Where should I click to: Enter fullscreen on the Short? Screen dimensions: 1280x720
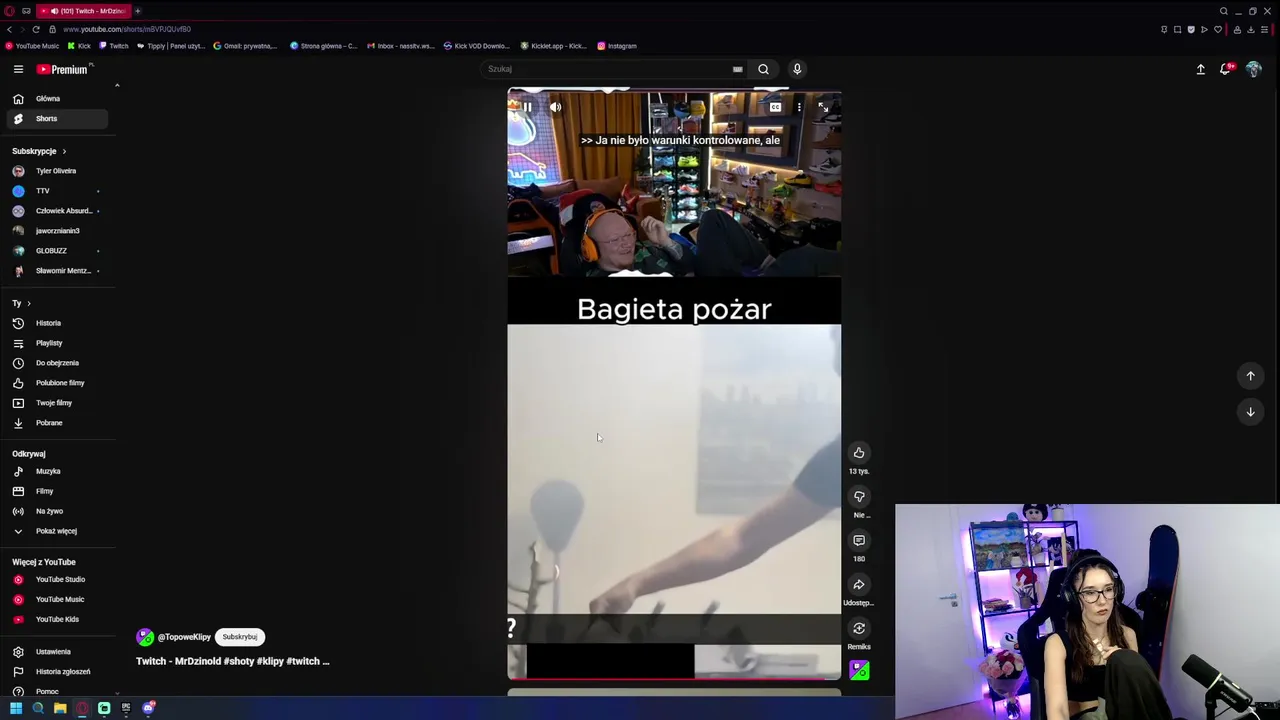[x=823, y=107]
